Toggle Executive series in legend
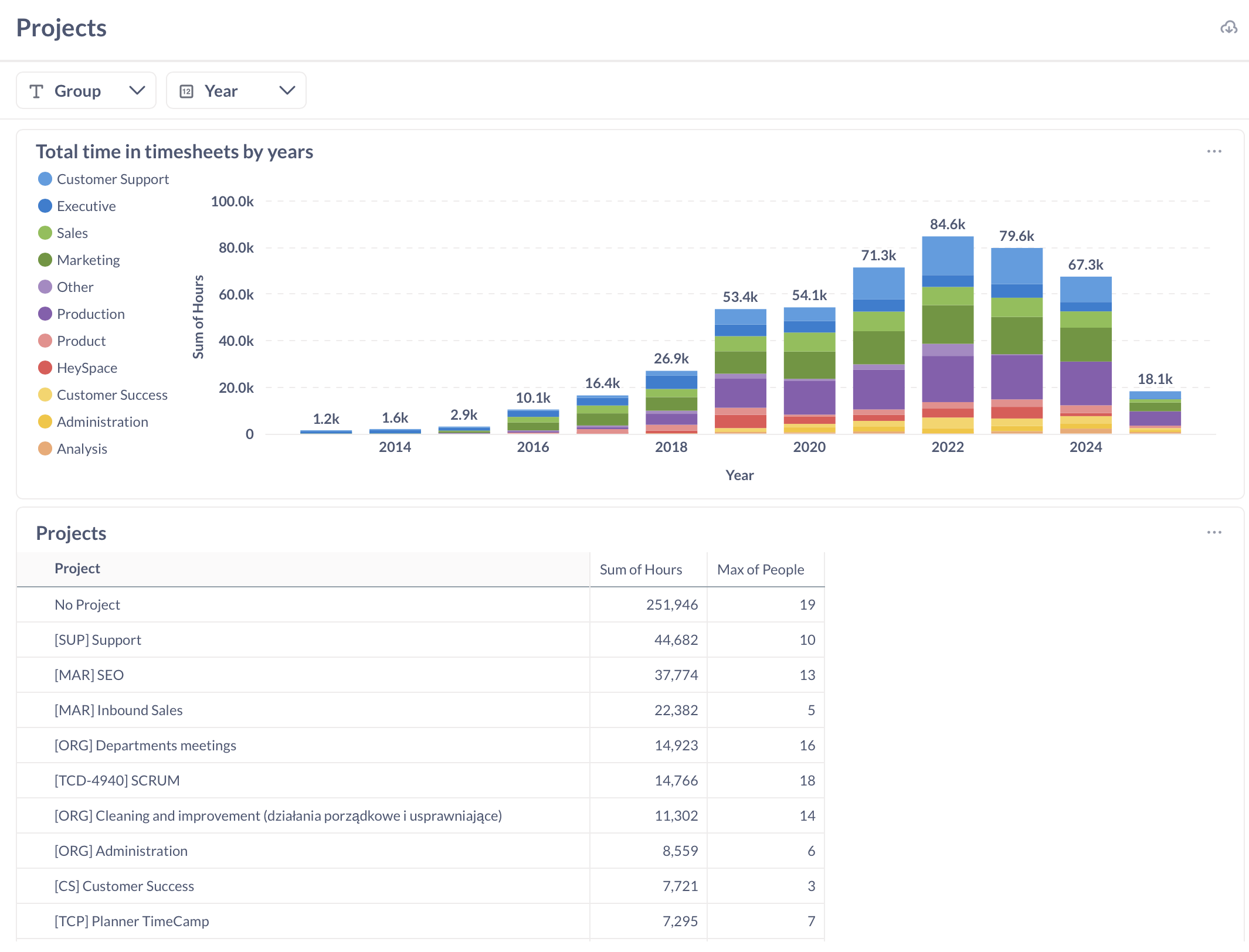The width and height of the screenshot is (1249, 952). (77, 206)
